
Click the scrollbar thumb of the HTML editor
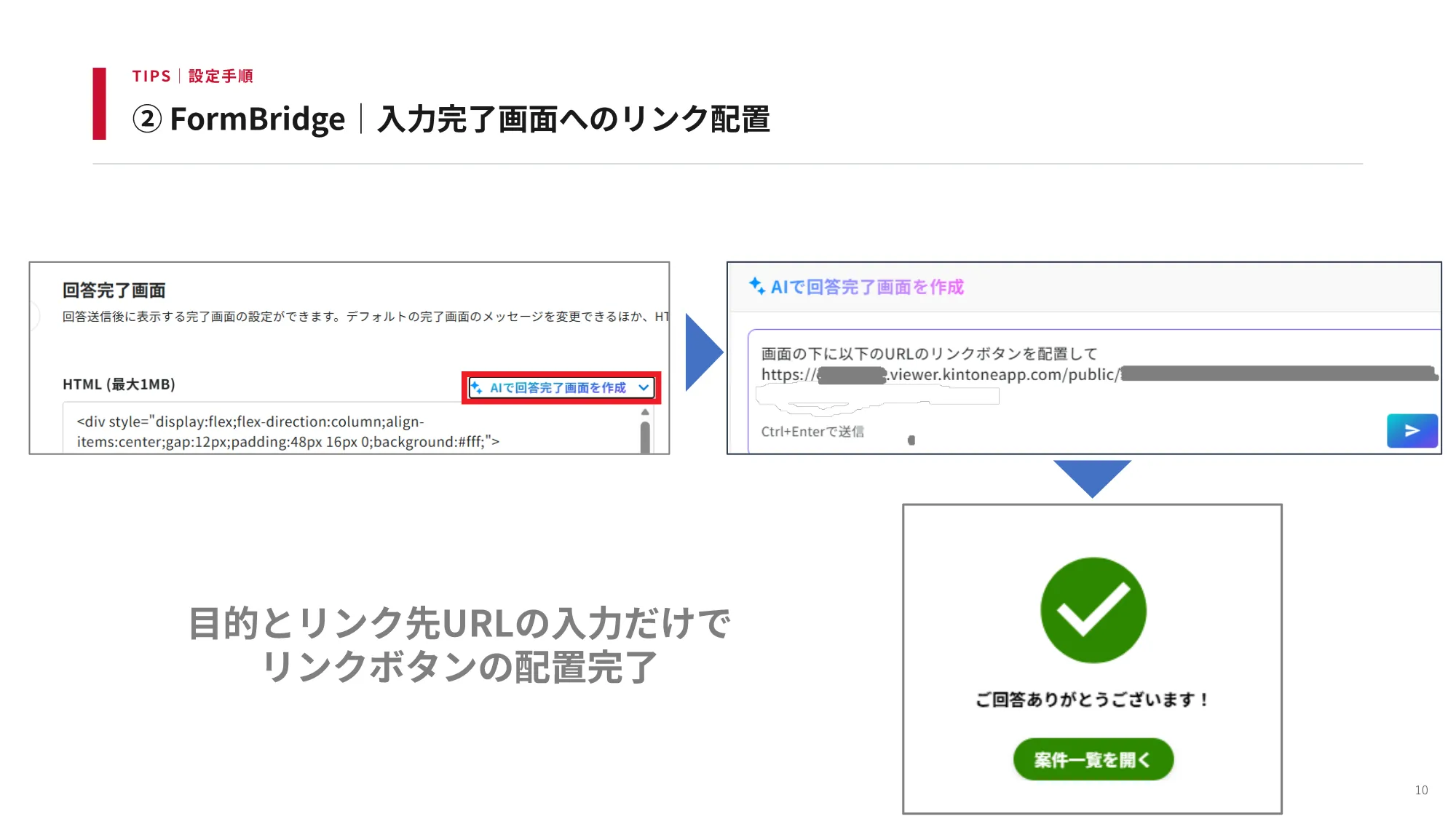(645, 438)
